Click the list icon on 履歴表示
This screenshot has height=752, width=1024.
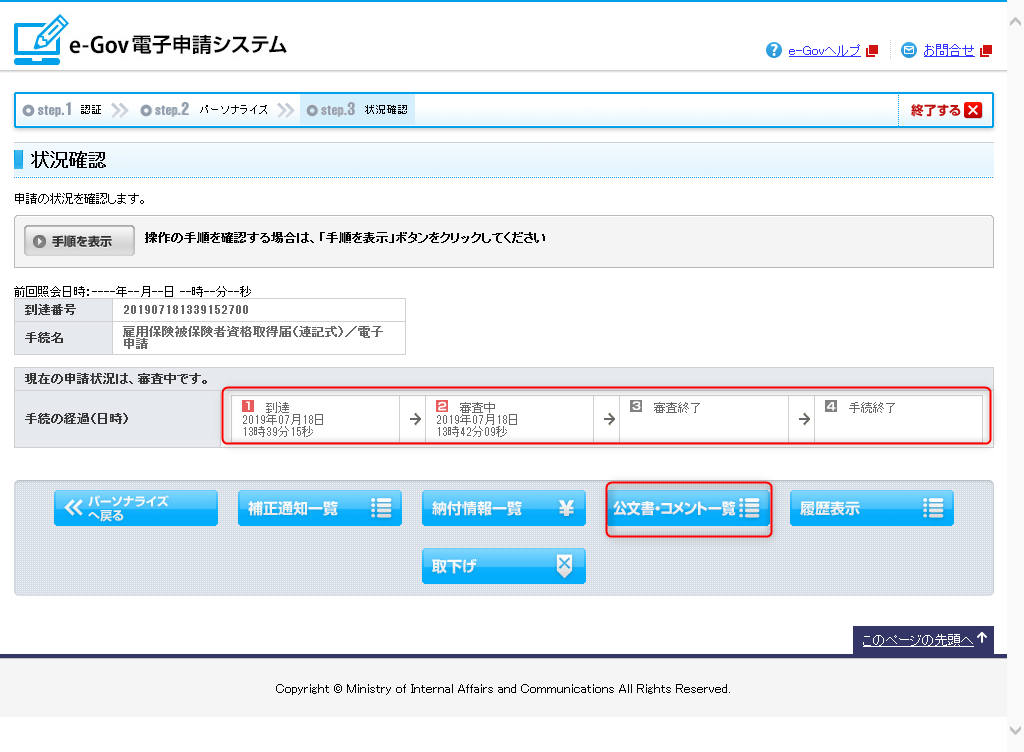coord(934,508)
